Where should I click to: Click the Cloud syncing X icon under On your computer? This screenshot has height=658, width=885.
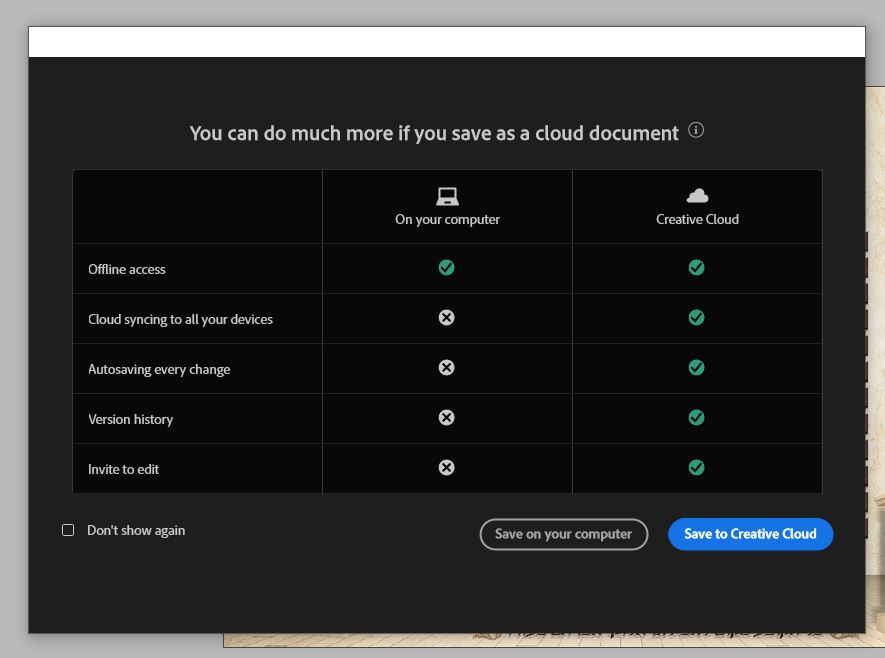tap(447, 318)
